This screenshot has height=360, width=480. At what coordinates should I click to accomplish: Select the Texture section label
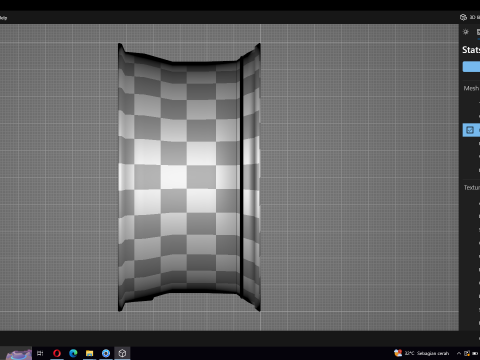pyautogui.click(x=472, y=188)
